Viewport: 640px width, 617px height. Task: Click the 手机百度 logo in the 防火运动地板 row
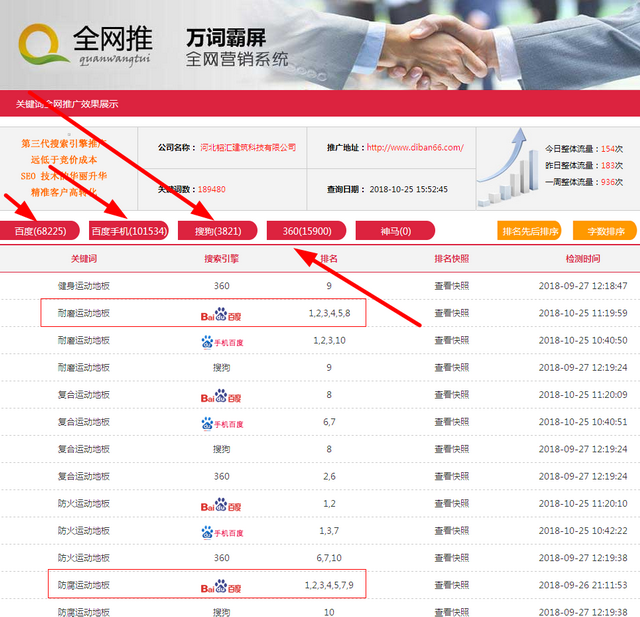tap(222, 533)
